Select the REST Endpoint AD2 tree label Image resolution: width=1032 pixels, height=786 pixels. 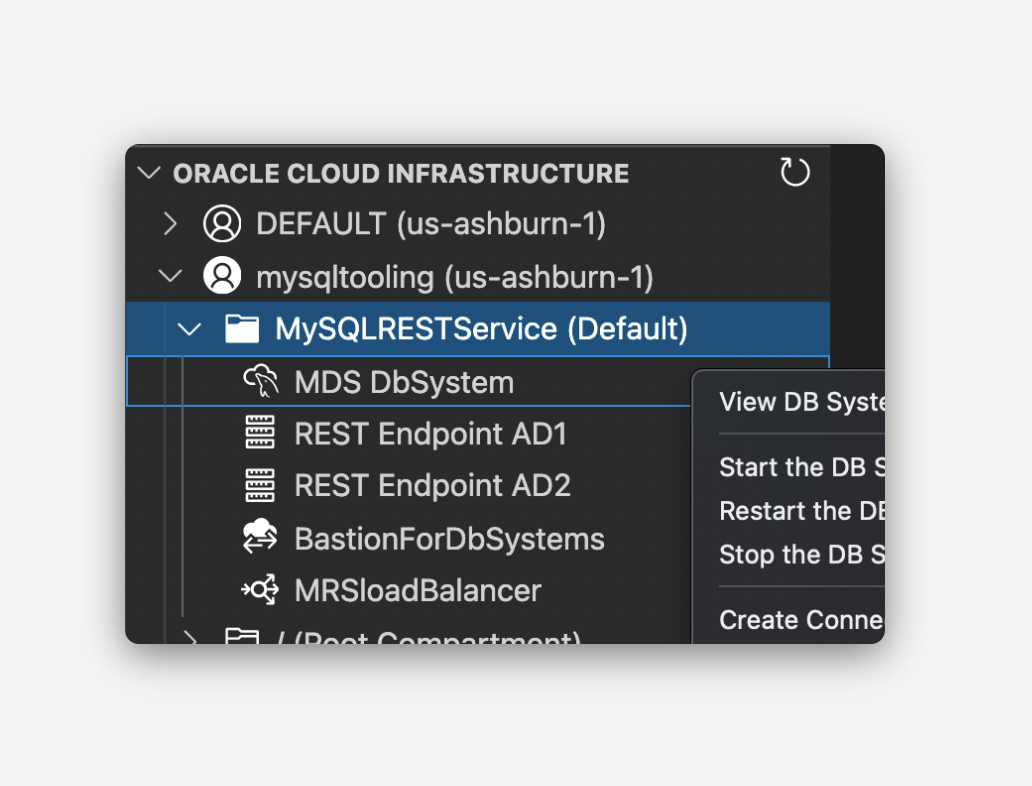click(x=432, y=485)
